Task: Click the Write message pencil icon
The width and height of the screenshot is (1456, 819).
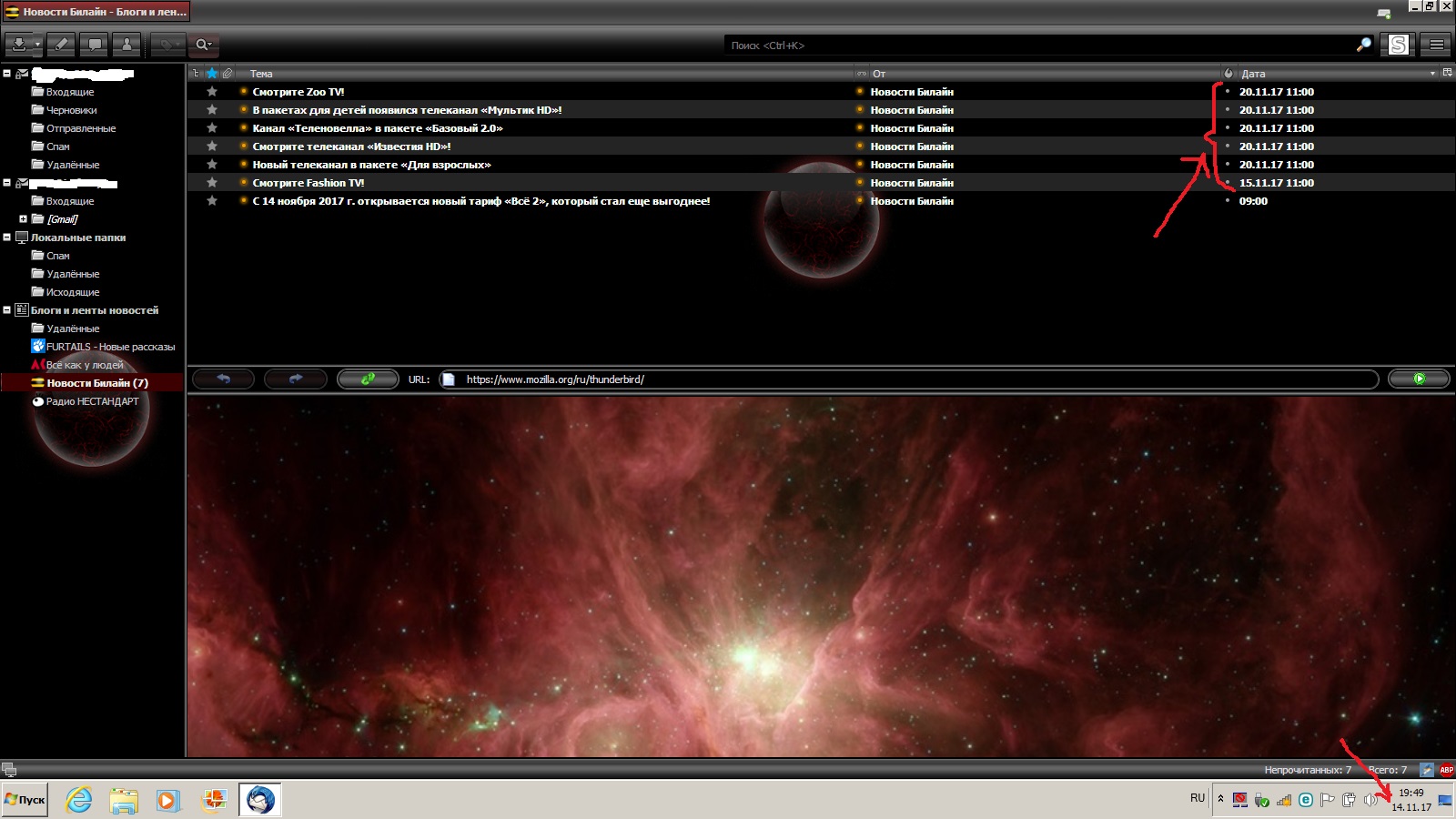Action: (61, 44)
